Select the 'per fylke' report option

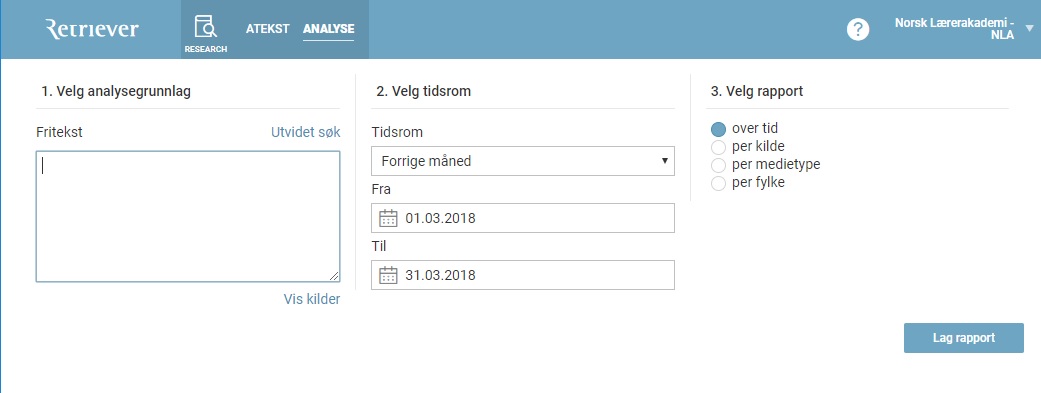click(x=718, y=183)
